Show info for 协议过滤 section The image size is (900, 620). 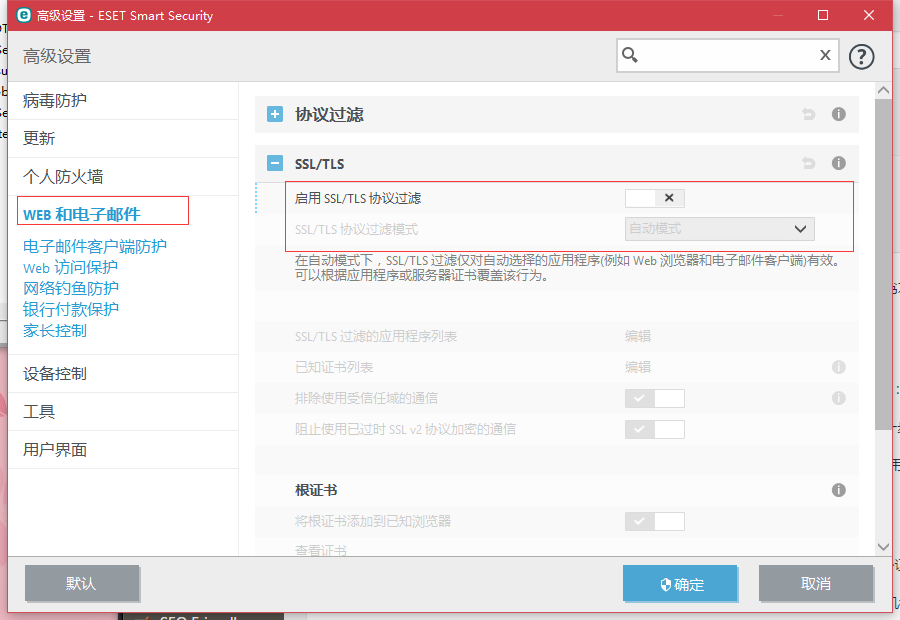[x=838, y=114]
